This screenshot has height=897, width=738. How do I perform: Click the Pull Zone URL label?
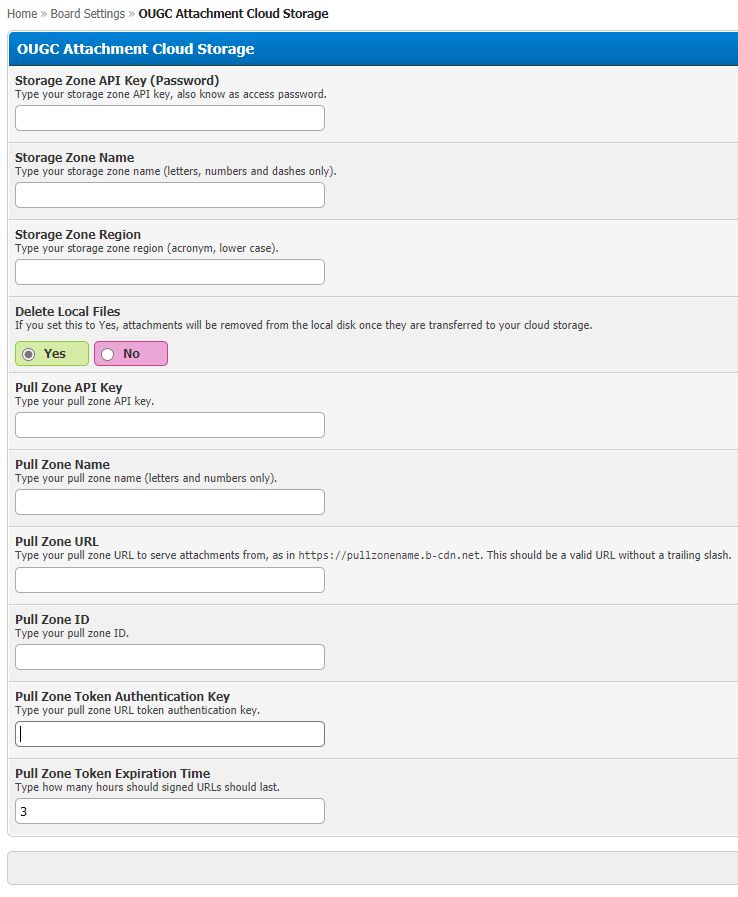point(57,541)
